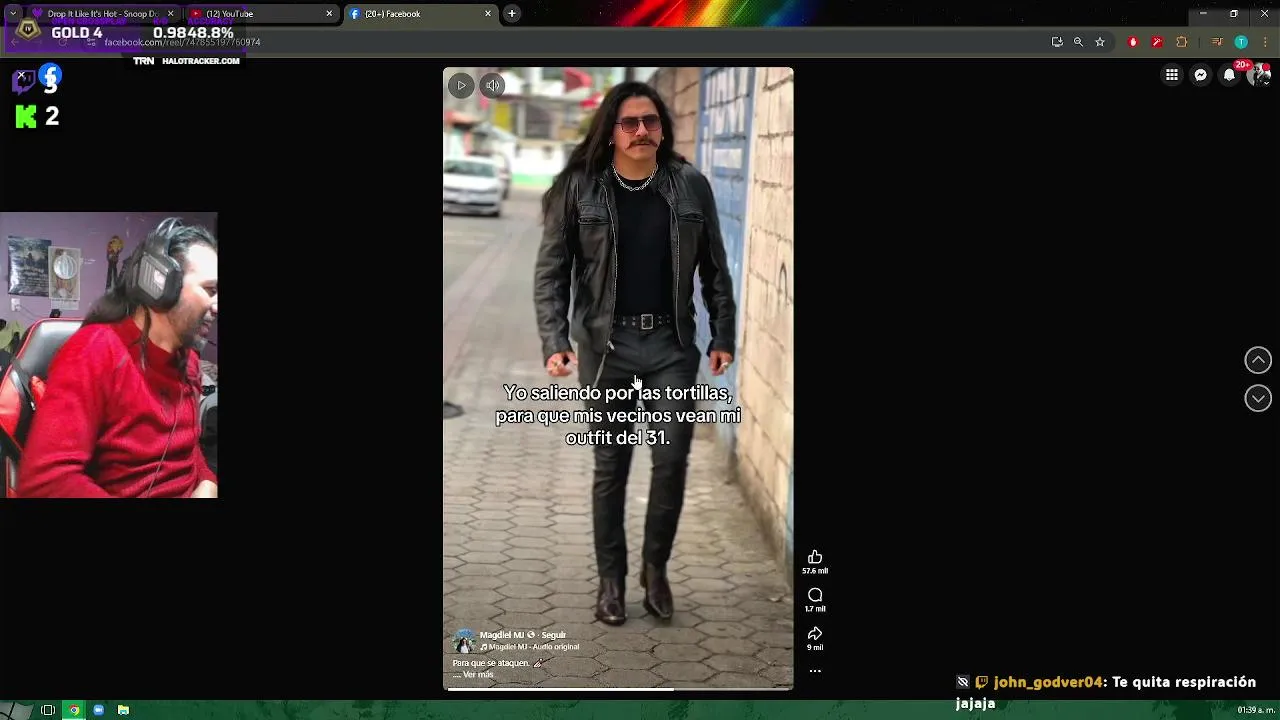The height and width of the screenshot is (720, 1280).
Task: Open Chrome three-dot menu
Action: coord(1265,42)
